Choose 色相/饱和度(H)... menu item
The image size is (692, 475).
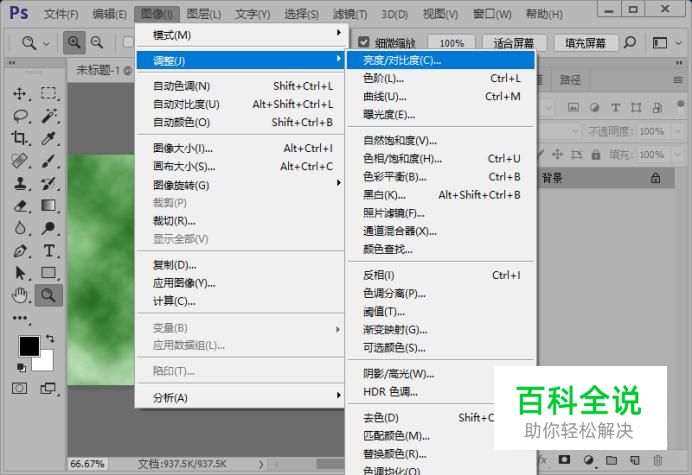tap(441, 158)
